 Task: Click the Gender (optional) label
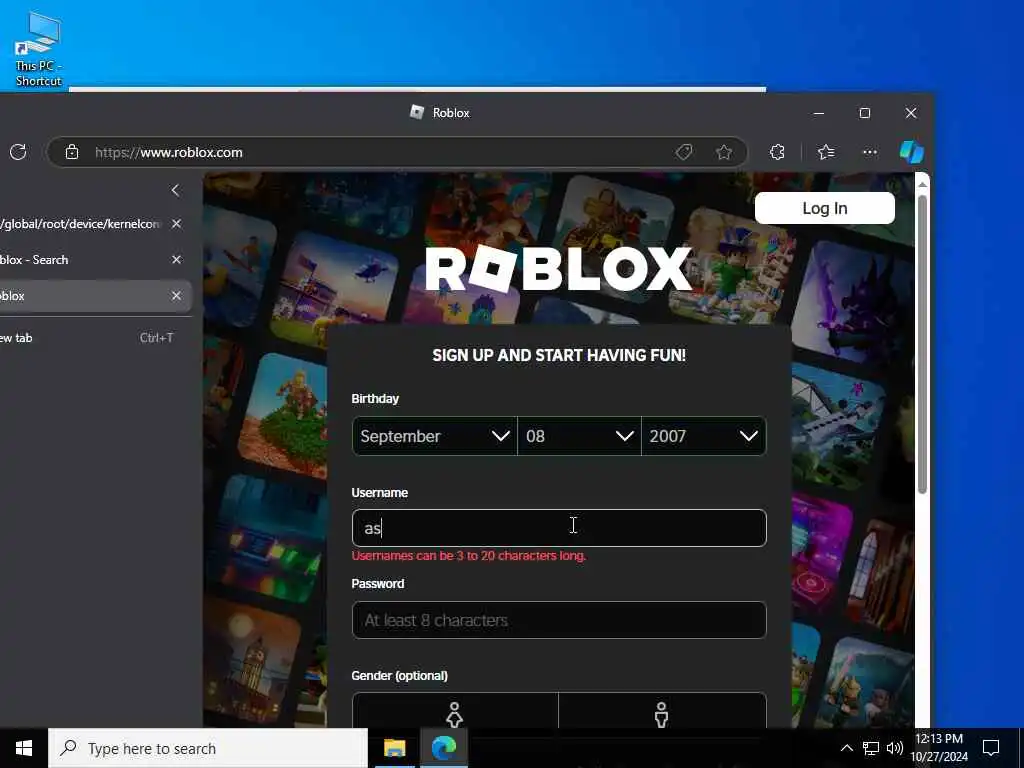[400, 675]
